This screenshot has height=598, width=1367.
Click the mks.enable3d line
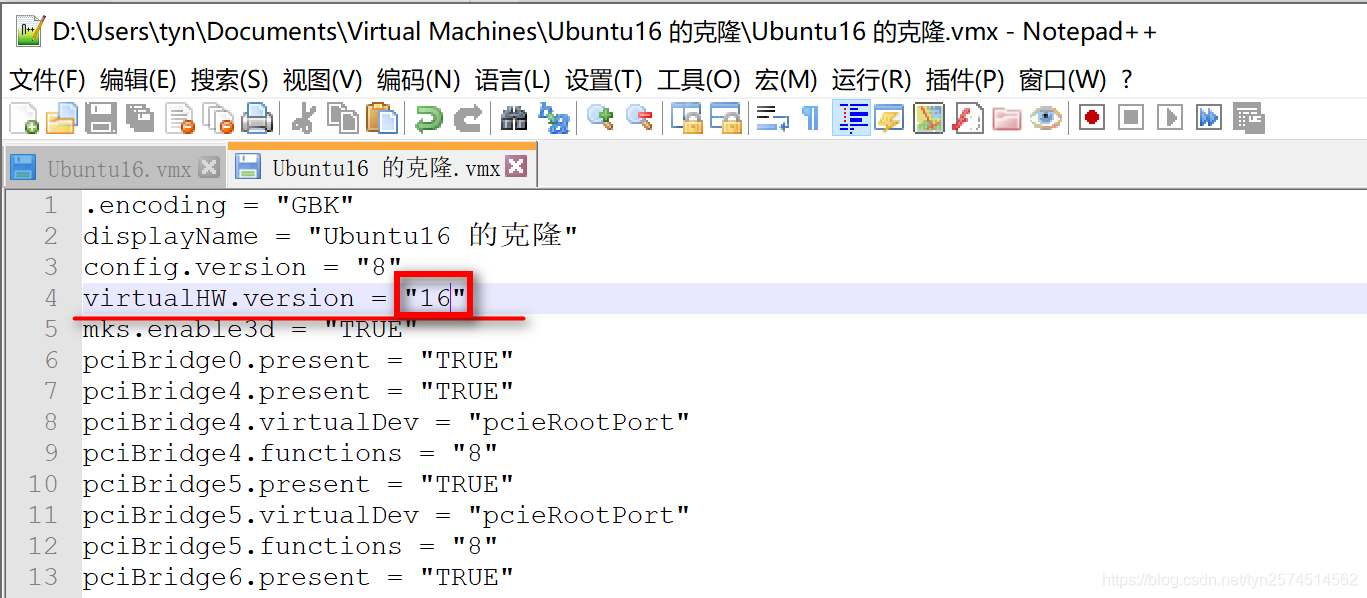pyautogui.click(x=250, y=329)
